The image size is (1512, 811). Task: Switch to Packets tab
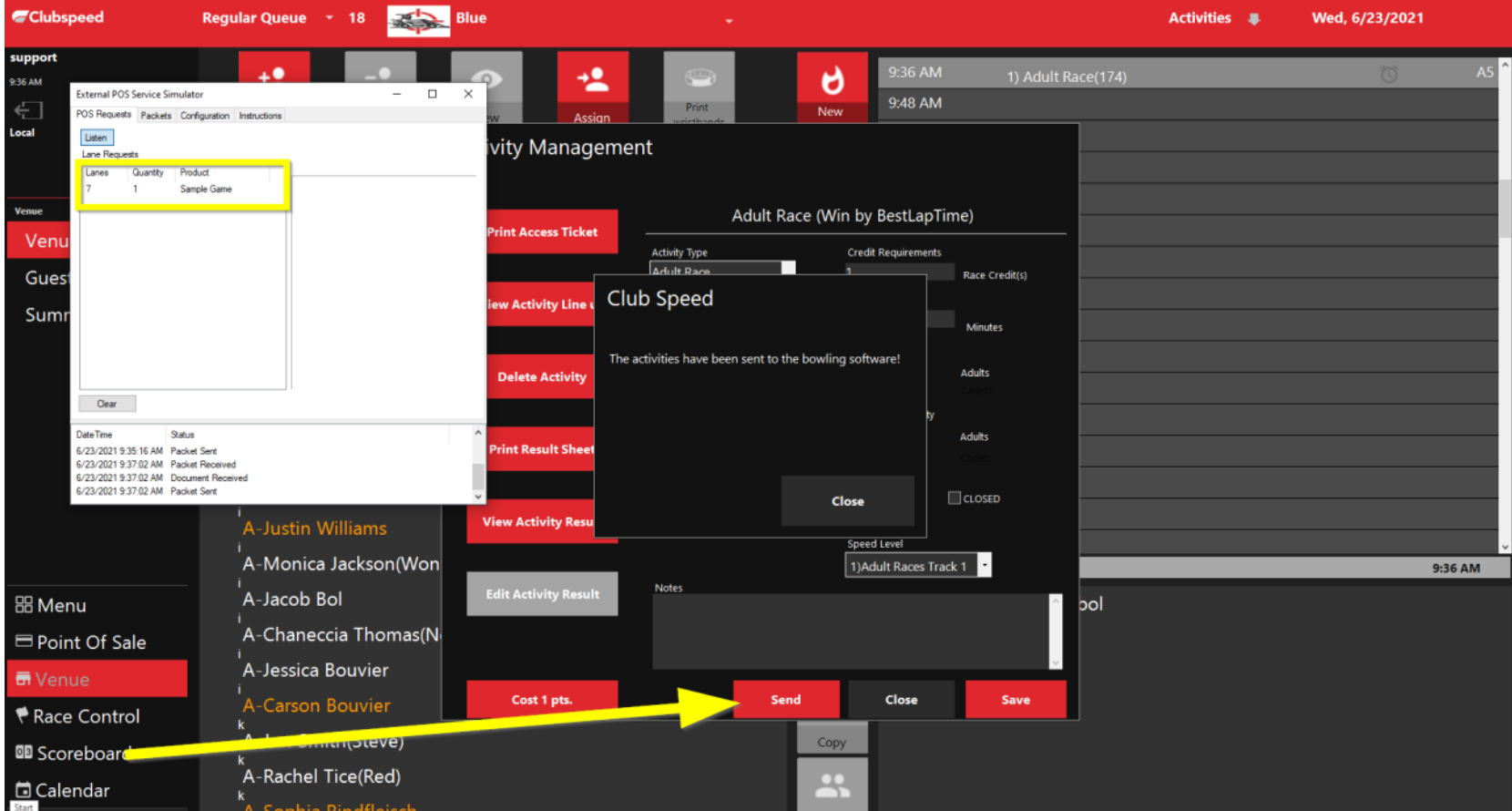click(156, 116)
